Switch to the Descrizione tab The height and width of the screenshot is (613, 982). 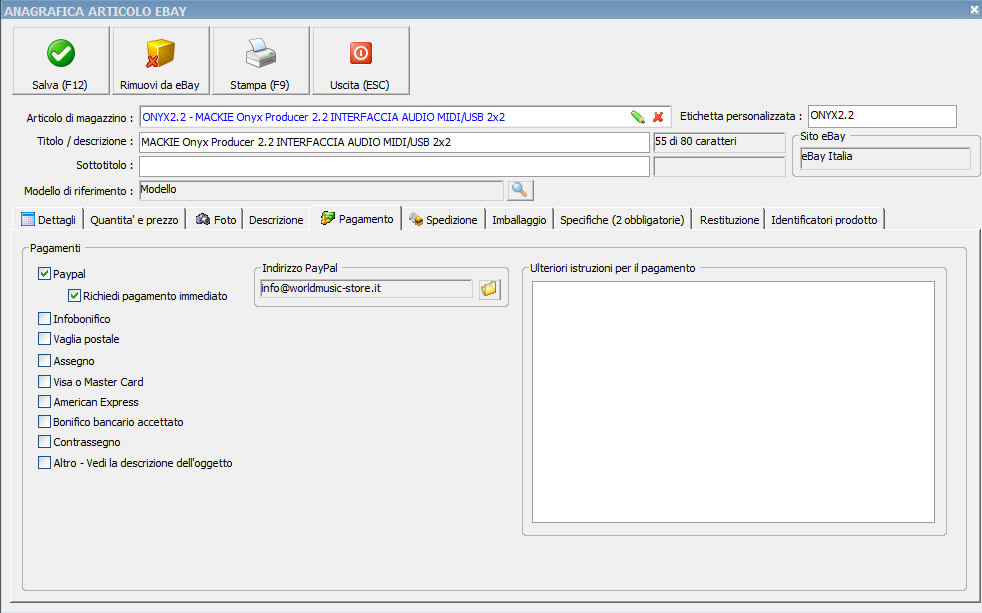276,220
